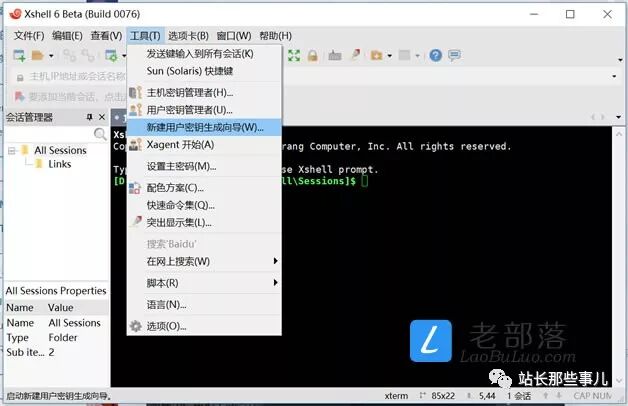Viewport: 628px width, 406px height.
Task: Expand the 在网上搜索(W) submenu
Action: (204, 261)
